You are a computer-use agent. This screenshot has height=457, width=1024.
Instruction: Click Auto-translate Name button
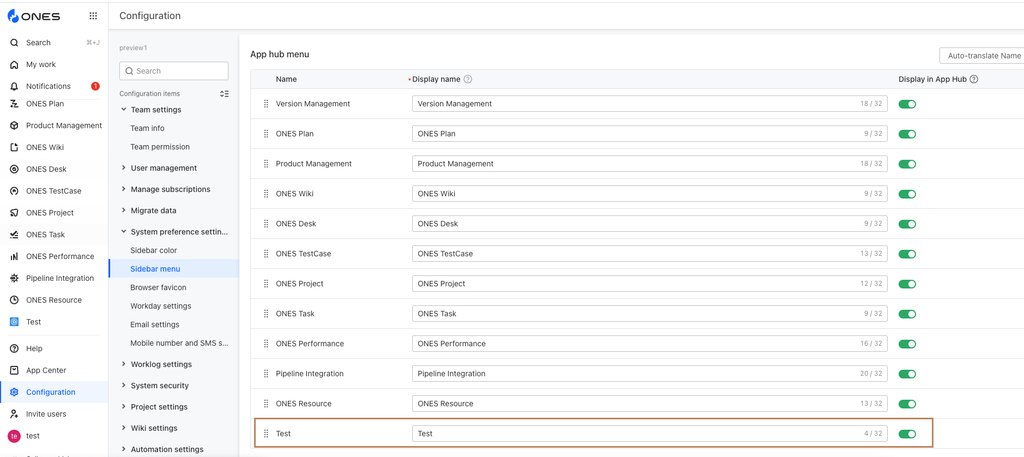[x=982, y=56]
